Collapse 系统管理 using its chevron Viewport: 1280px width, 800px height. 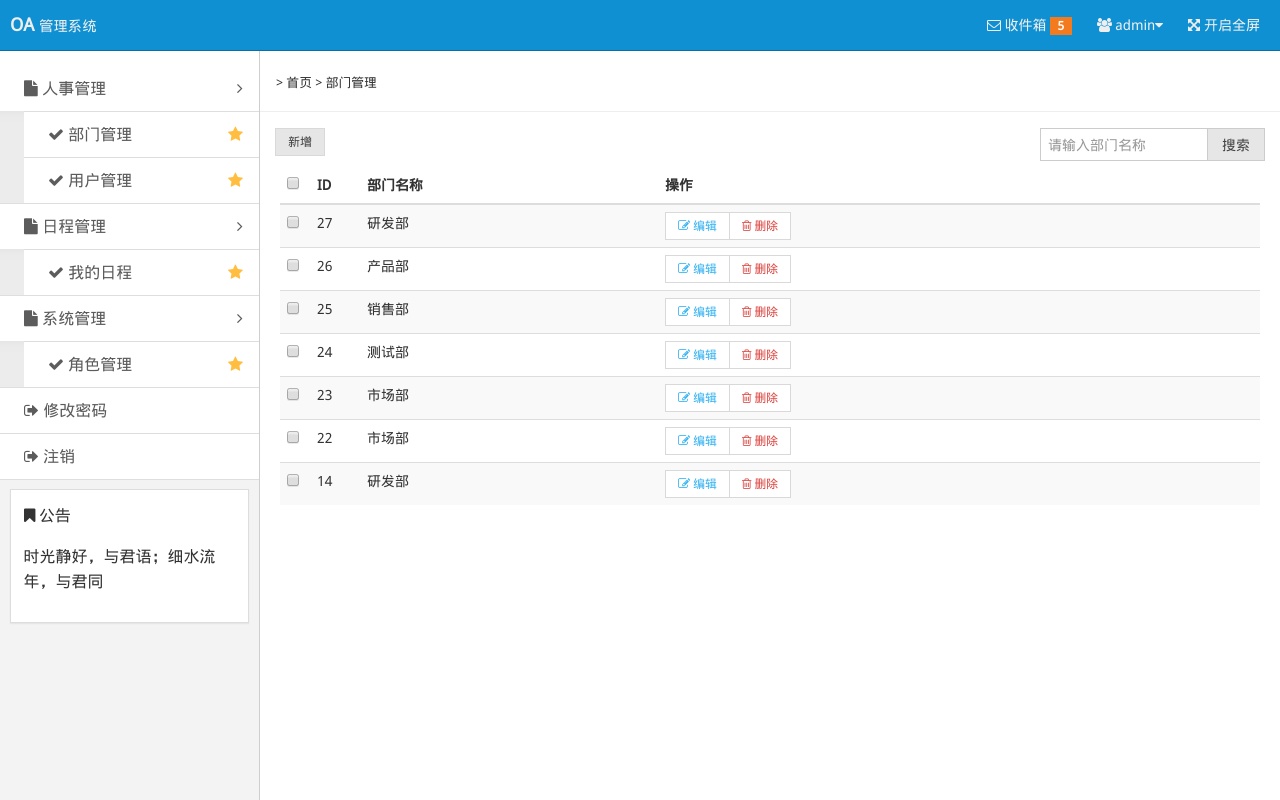pos(239,319)
